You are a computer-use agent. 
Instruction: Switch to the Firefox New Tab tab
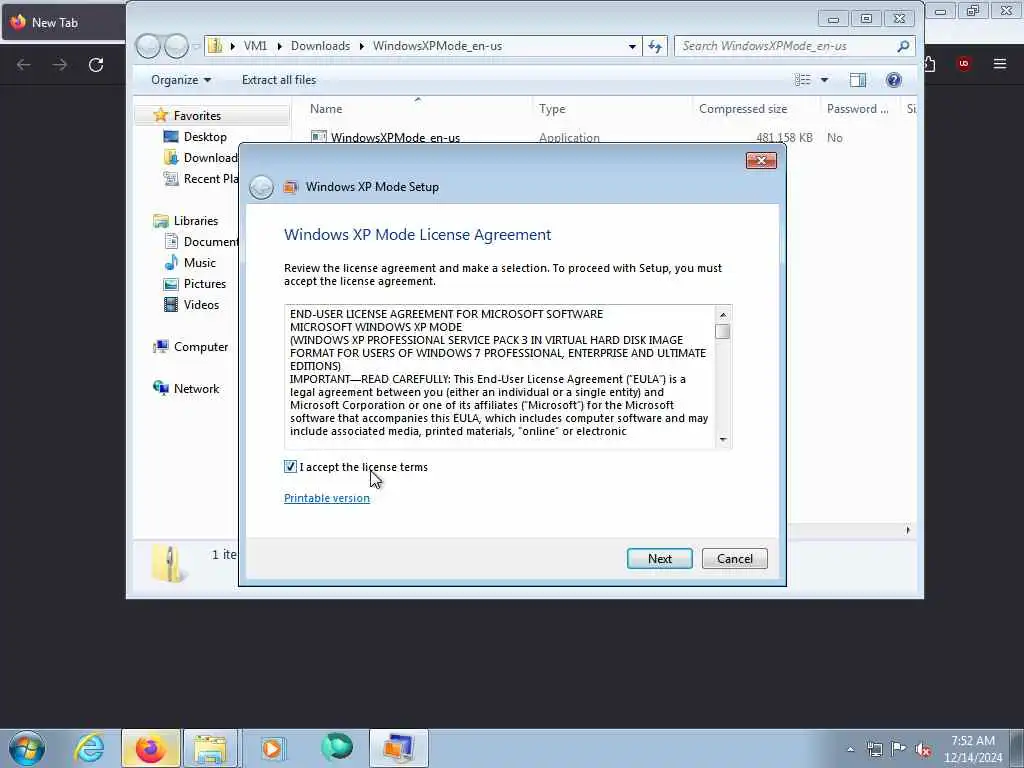tap(62, 22)
